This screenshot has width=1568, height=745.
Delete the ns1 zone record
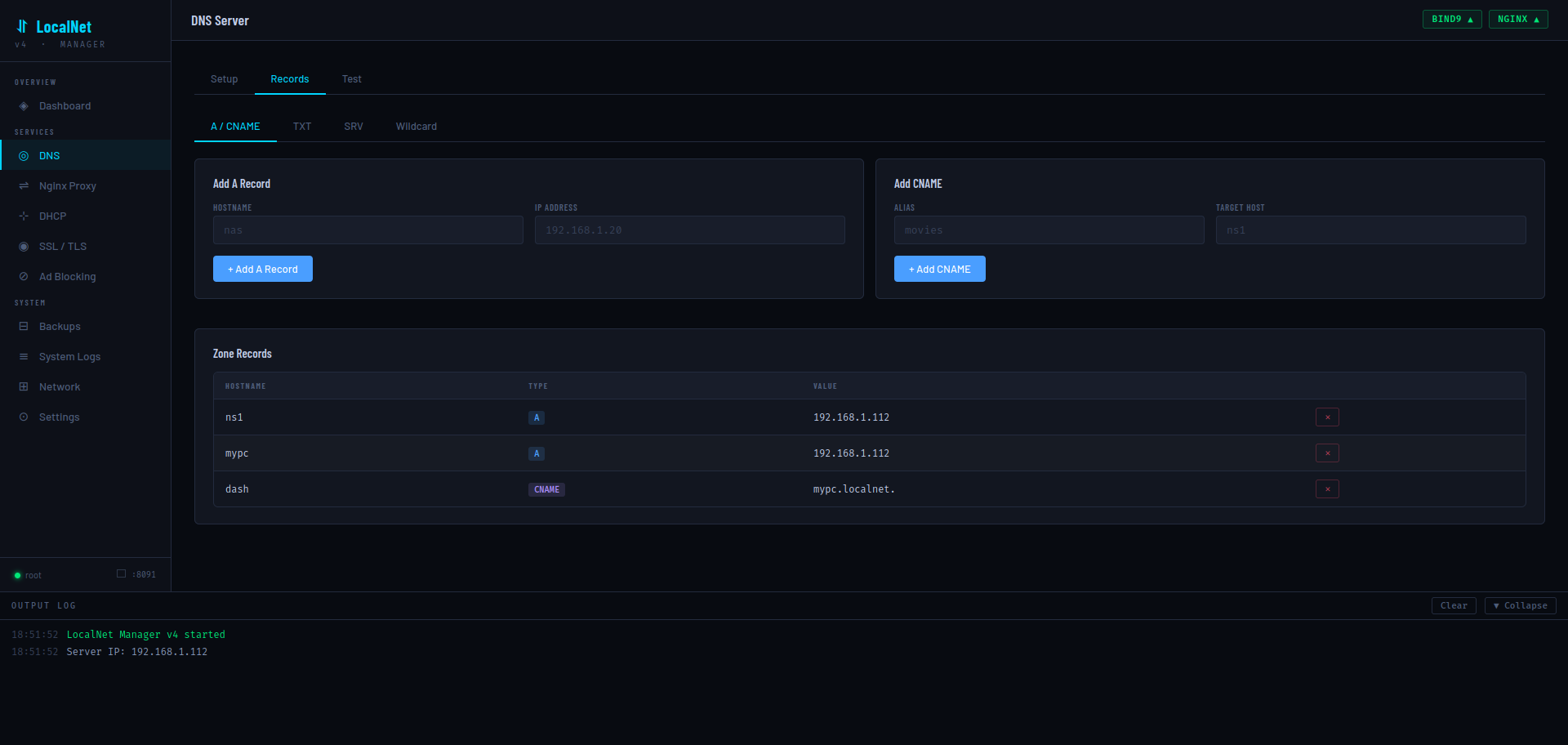point(1327,417)
